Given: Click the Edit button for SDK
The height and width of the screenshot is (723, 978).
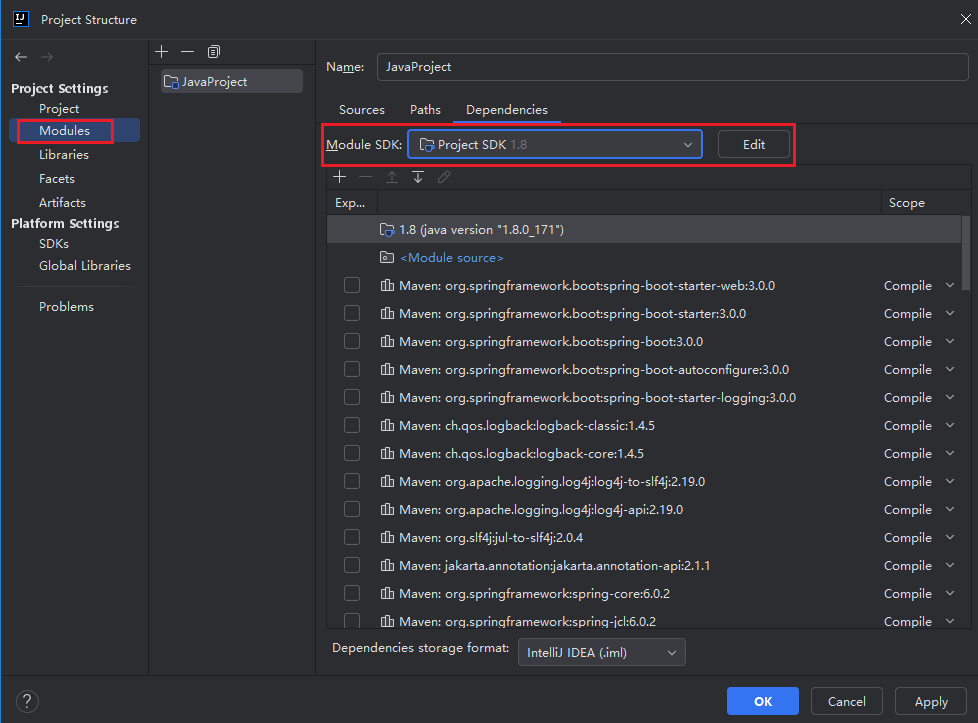Looking at the screenshot, I should [x=753, y=145].
